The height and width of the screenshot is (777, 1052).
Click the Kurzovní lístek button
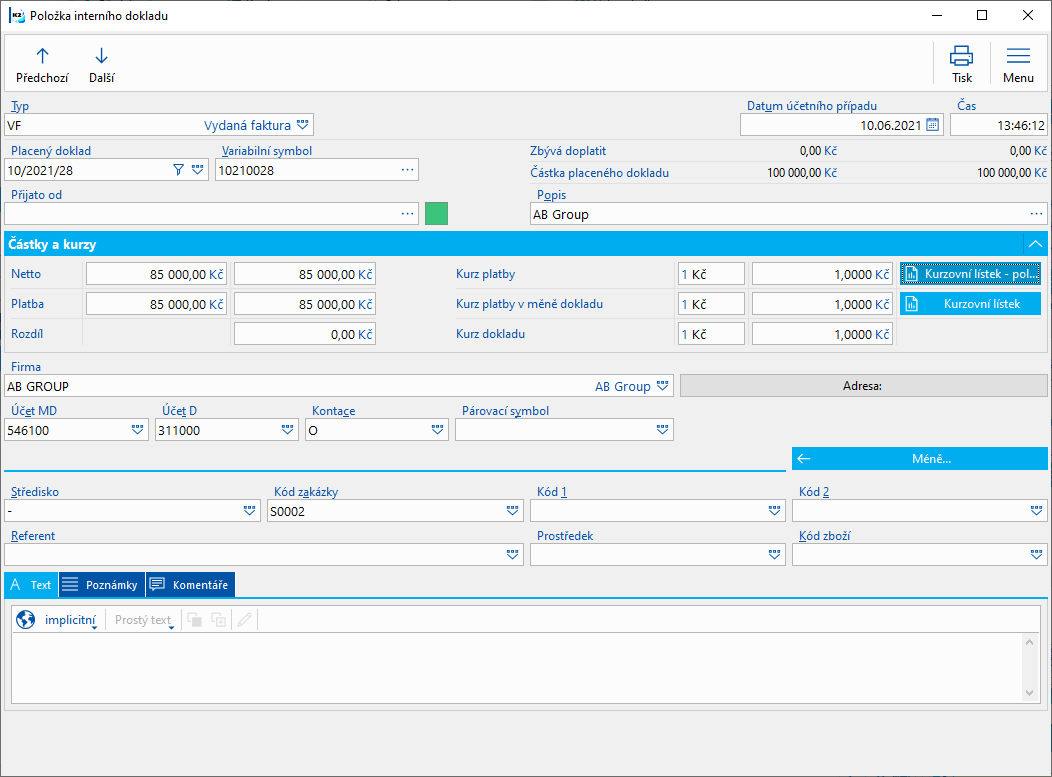coord(969,304)
